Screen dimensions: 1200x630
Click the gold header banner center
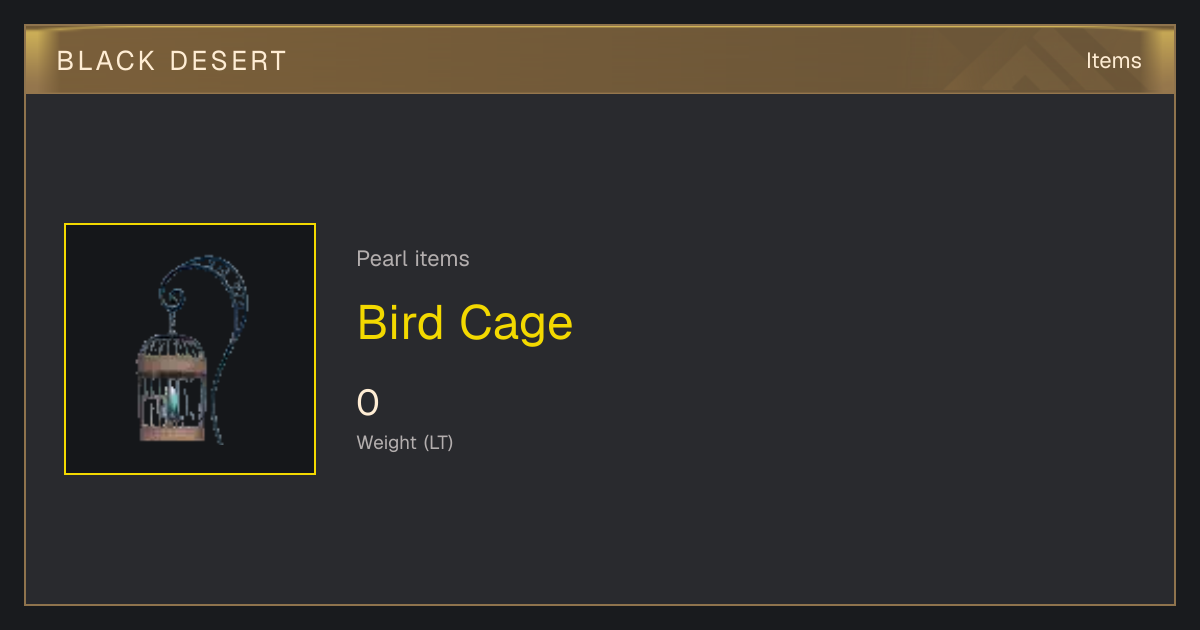pos(600,60)
